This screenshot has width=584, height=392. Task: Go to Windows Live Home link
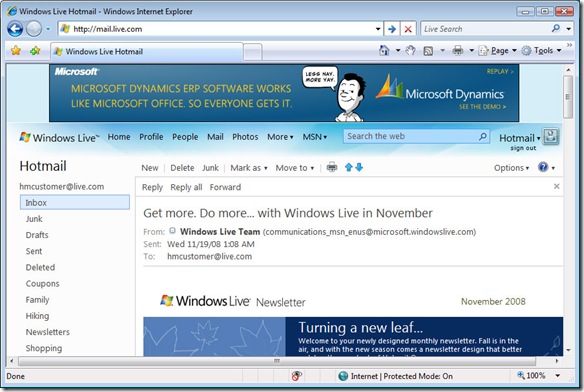[119, 137]
